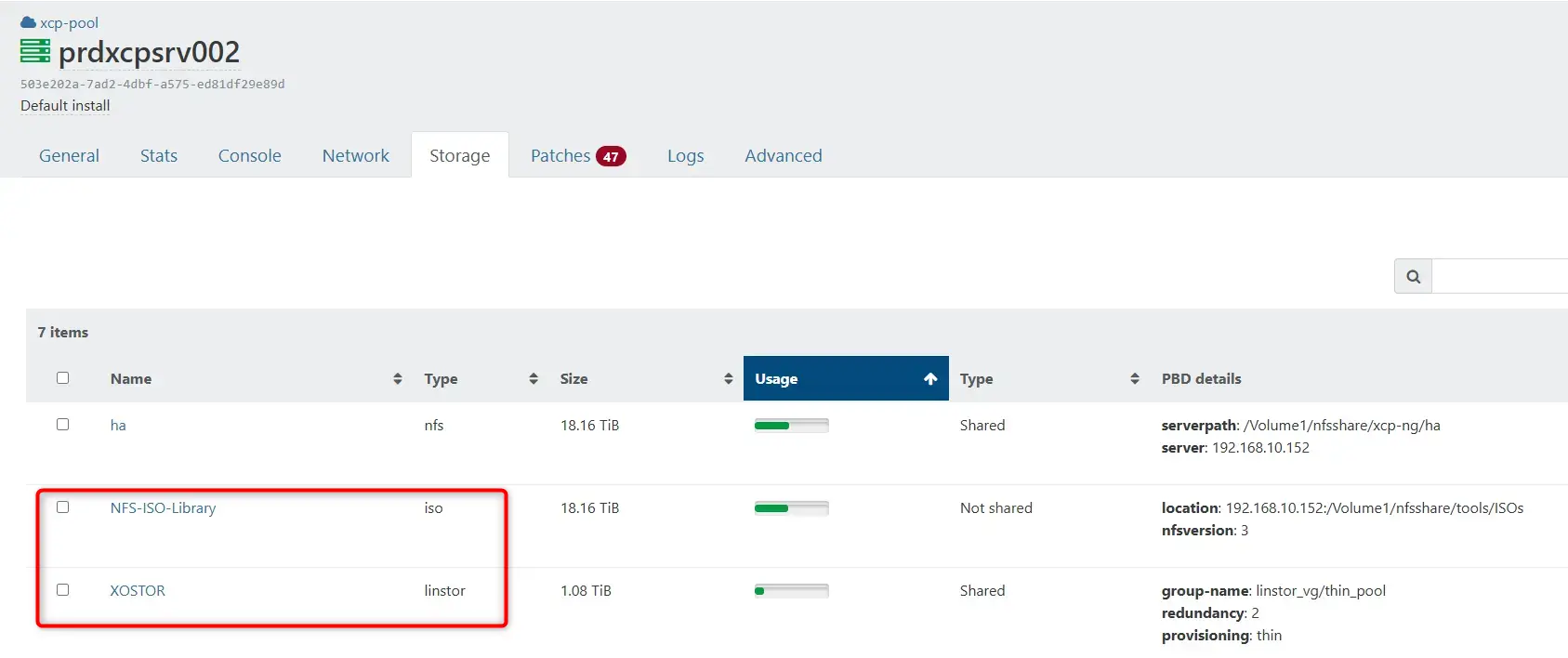Viewport: 1568px width, 658px height.
Task: Open the Console tab
Action: coord(249,155)
